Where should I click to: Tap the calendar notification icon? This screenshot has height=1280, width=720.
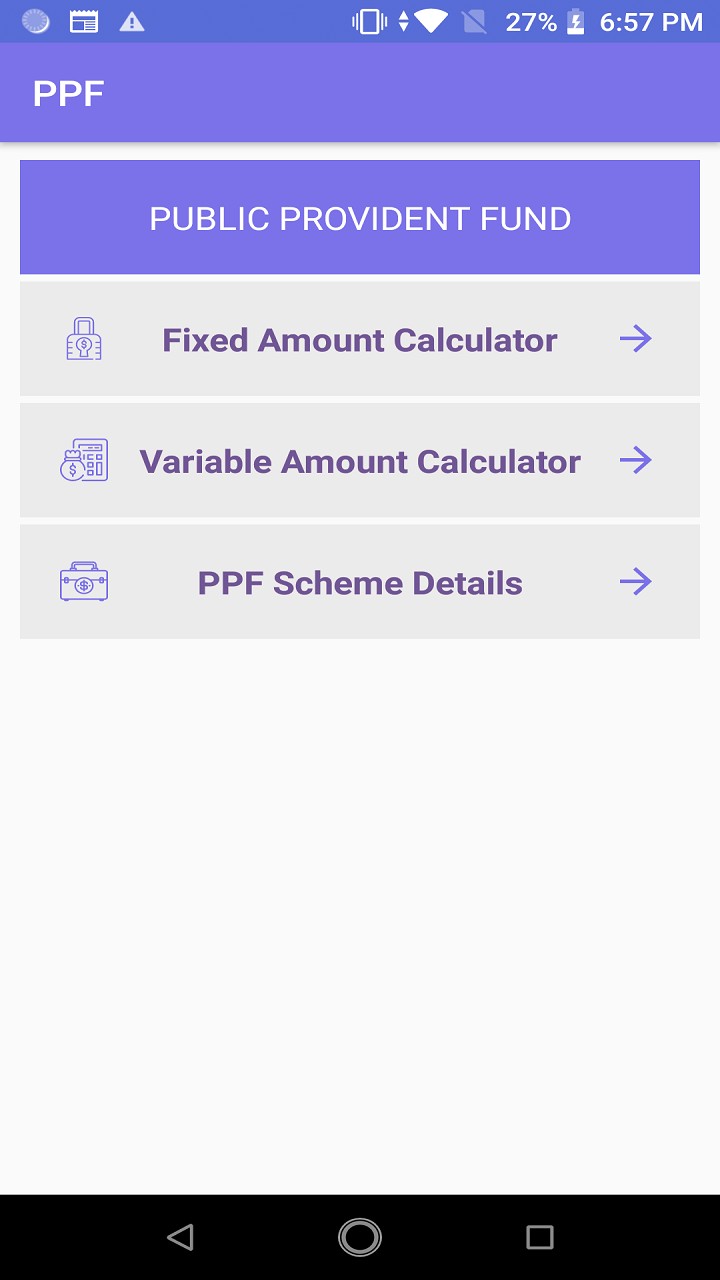(84, 22)
